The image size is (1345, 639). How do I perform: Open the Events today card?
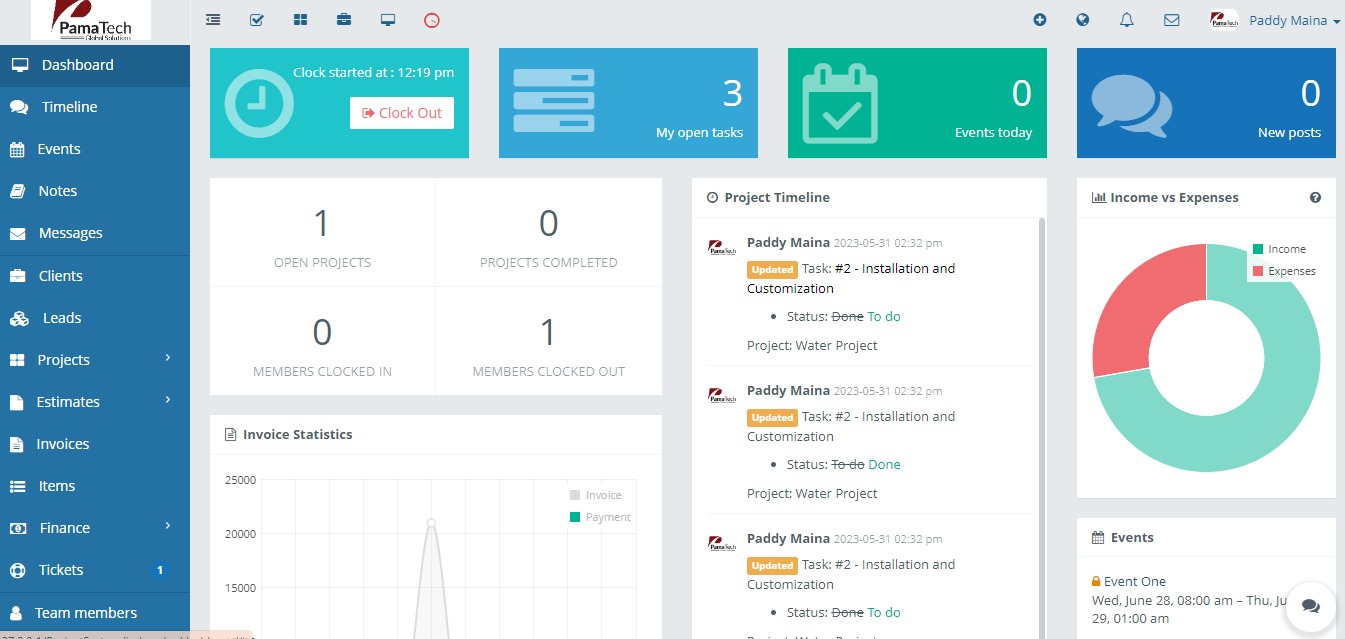917,103
